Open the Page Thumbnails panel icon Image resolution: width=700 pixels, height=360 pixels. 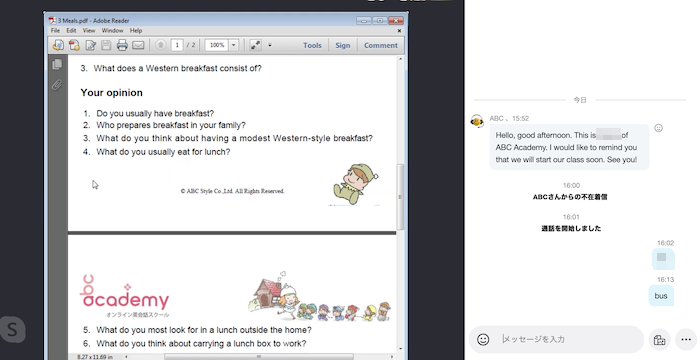click(x=57, y=64)
